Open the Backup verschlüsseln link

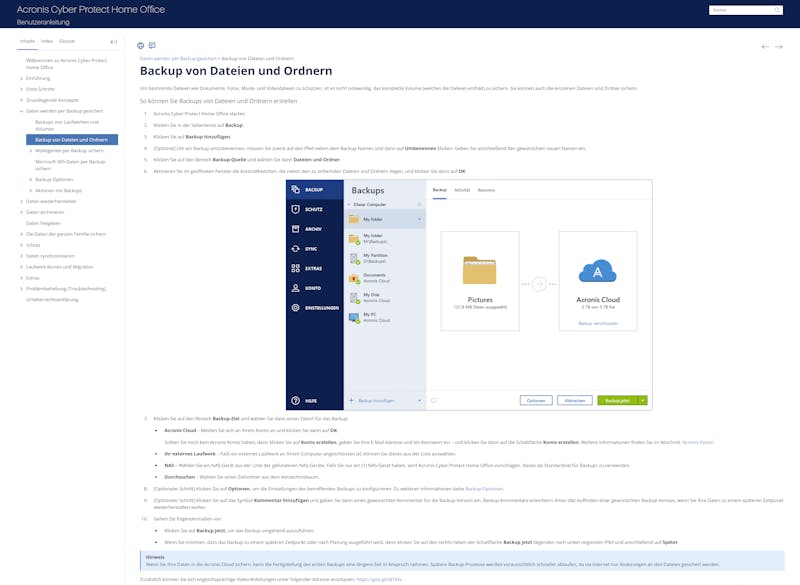598,323
